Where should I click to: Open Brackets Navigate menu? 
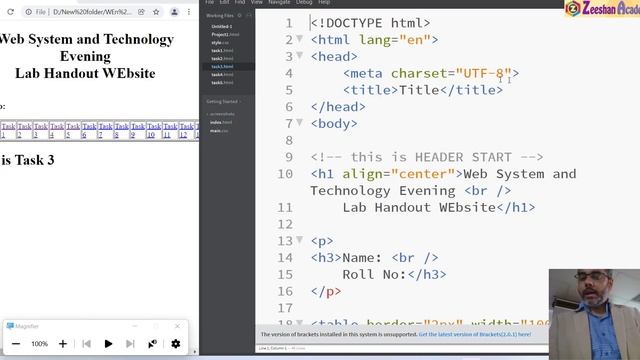pyautogui.click(x=279, y=2)
